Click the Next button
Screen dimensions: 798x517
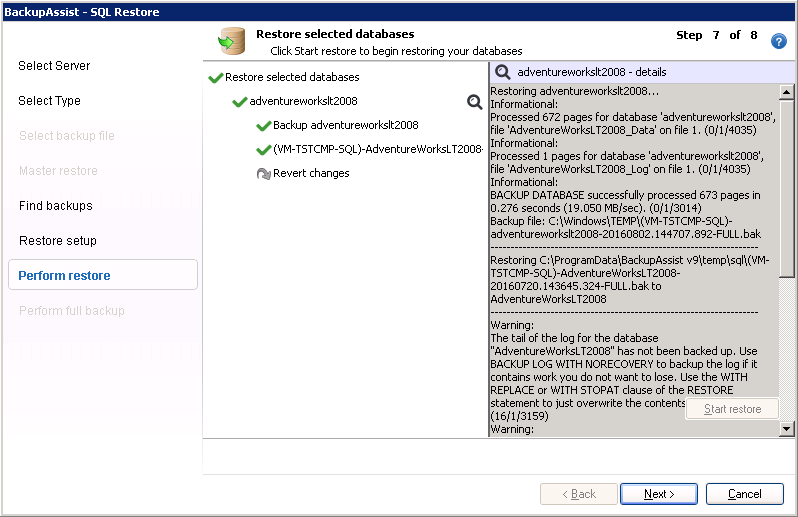click(x=659, y=494)
